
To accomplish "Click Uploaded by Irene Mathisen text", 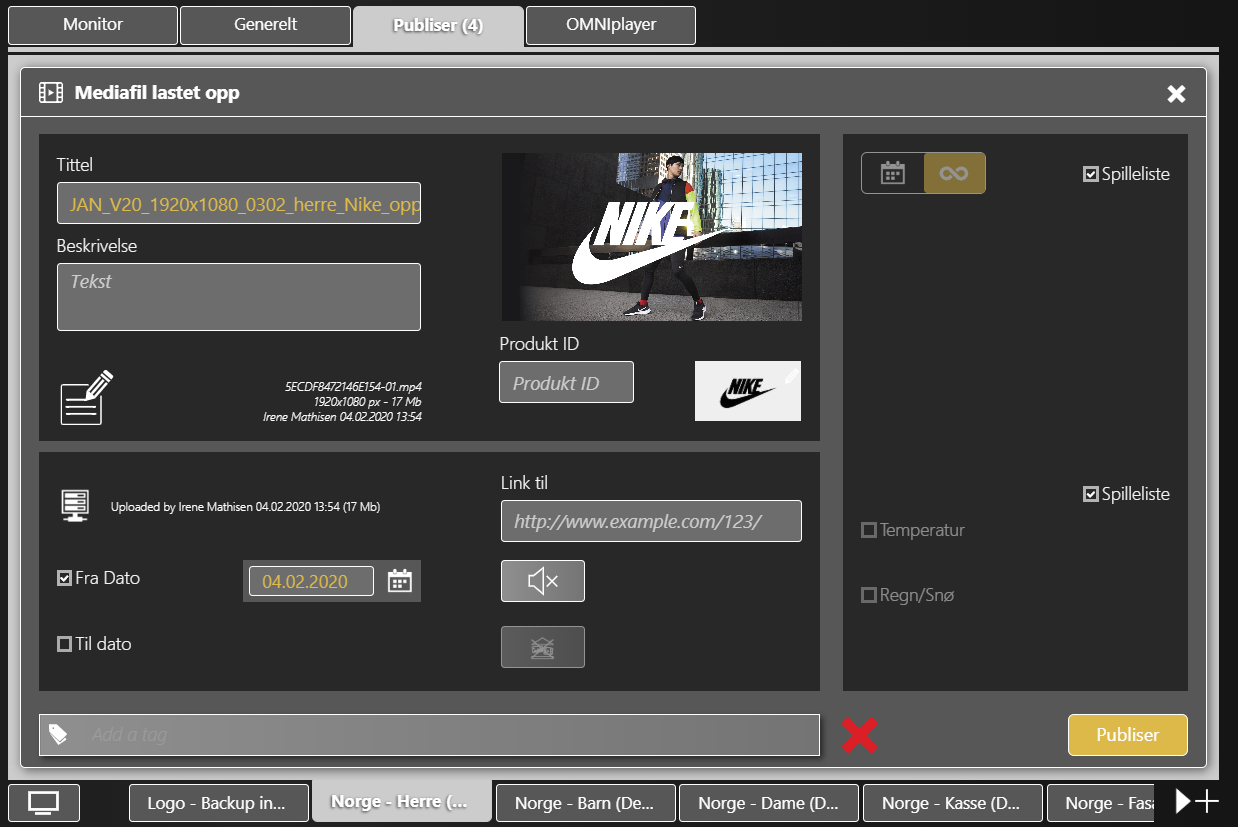I will [245, 507].
